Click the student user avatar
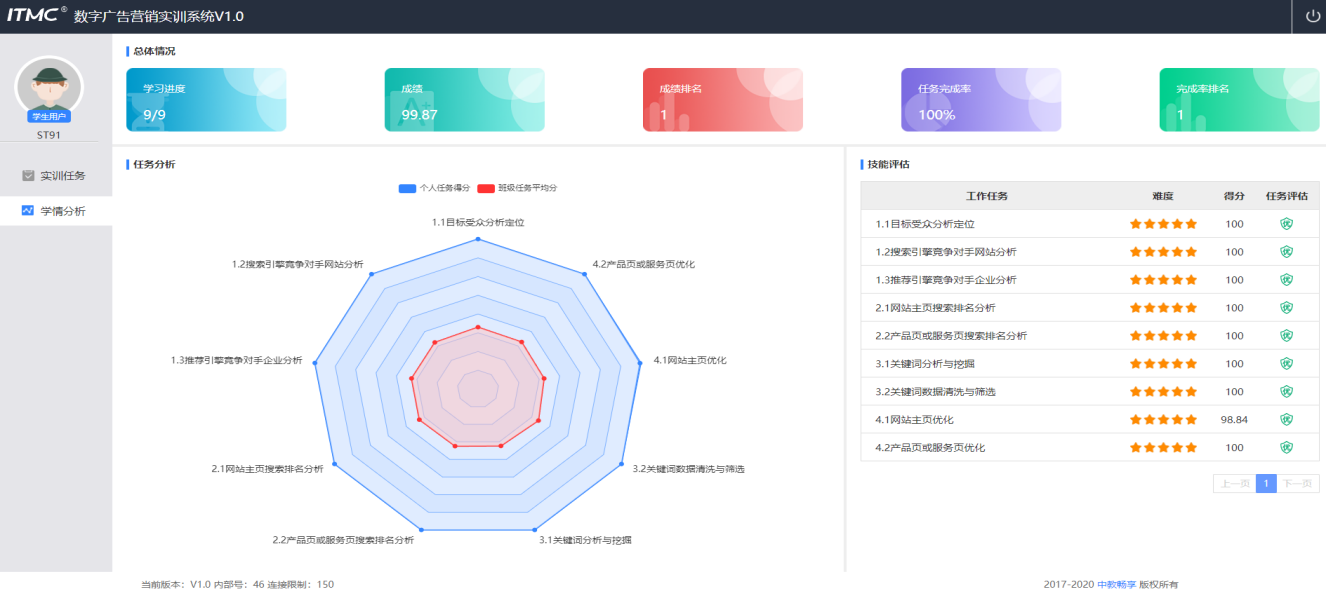The image size is (1326, 596). point(49,88)
